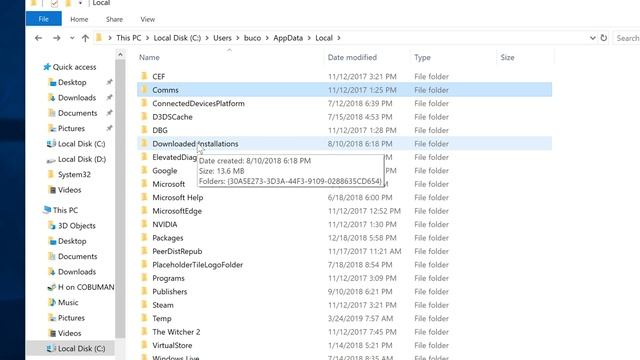The height and width of the screenshot is (360, 640).
Task: Select the Comms folder
Action: (x=344, y=90)
